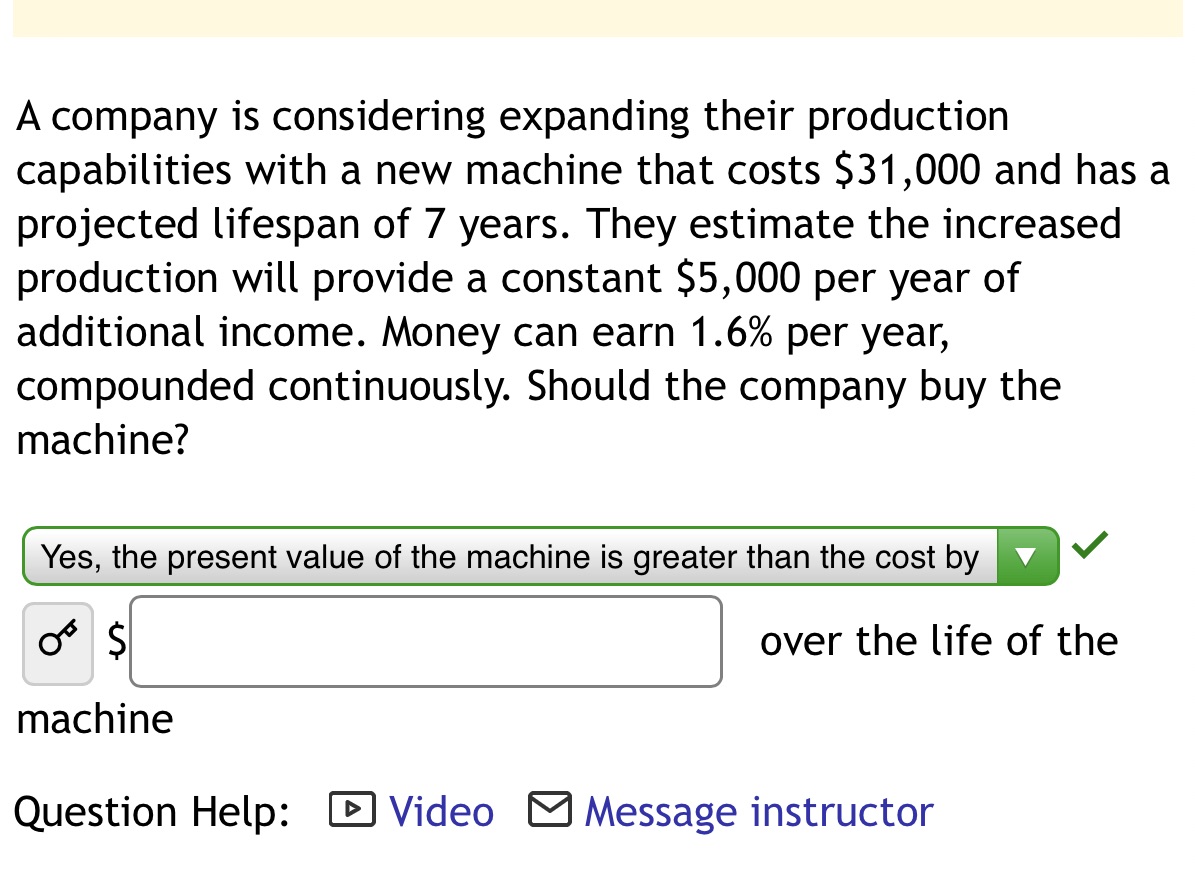Image resolution: width=1195 pixels, height=870 pixels.
Task: Click the green checkmark beside the dropdown
Action: [1089, 544]
